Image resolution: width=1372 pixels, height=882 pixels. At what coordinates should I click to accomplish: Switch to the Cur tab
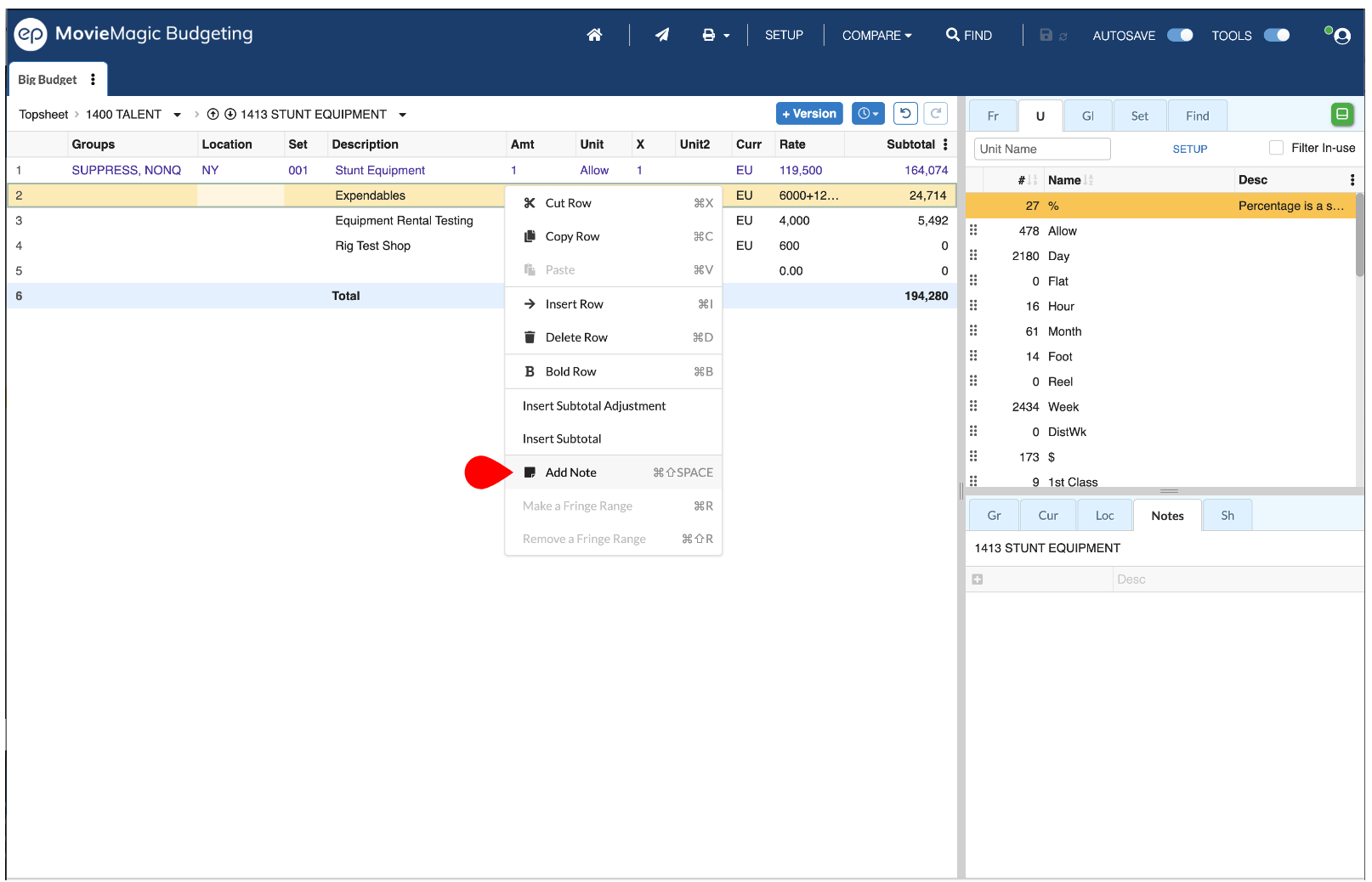pyautogui.click(x=1048, y=516)
